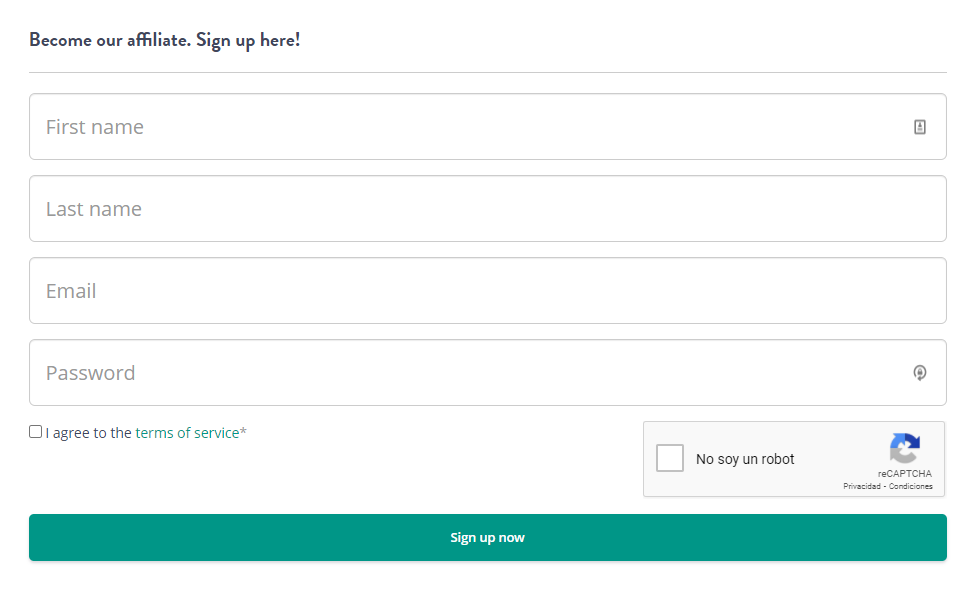Viewport: 980px width, 593px height.
Task: Click the reCAPTCHA logo
Action: 904,449
